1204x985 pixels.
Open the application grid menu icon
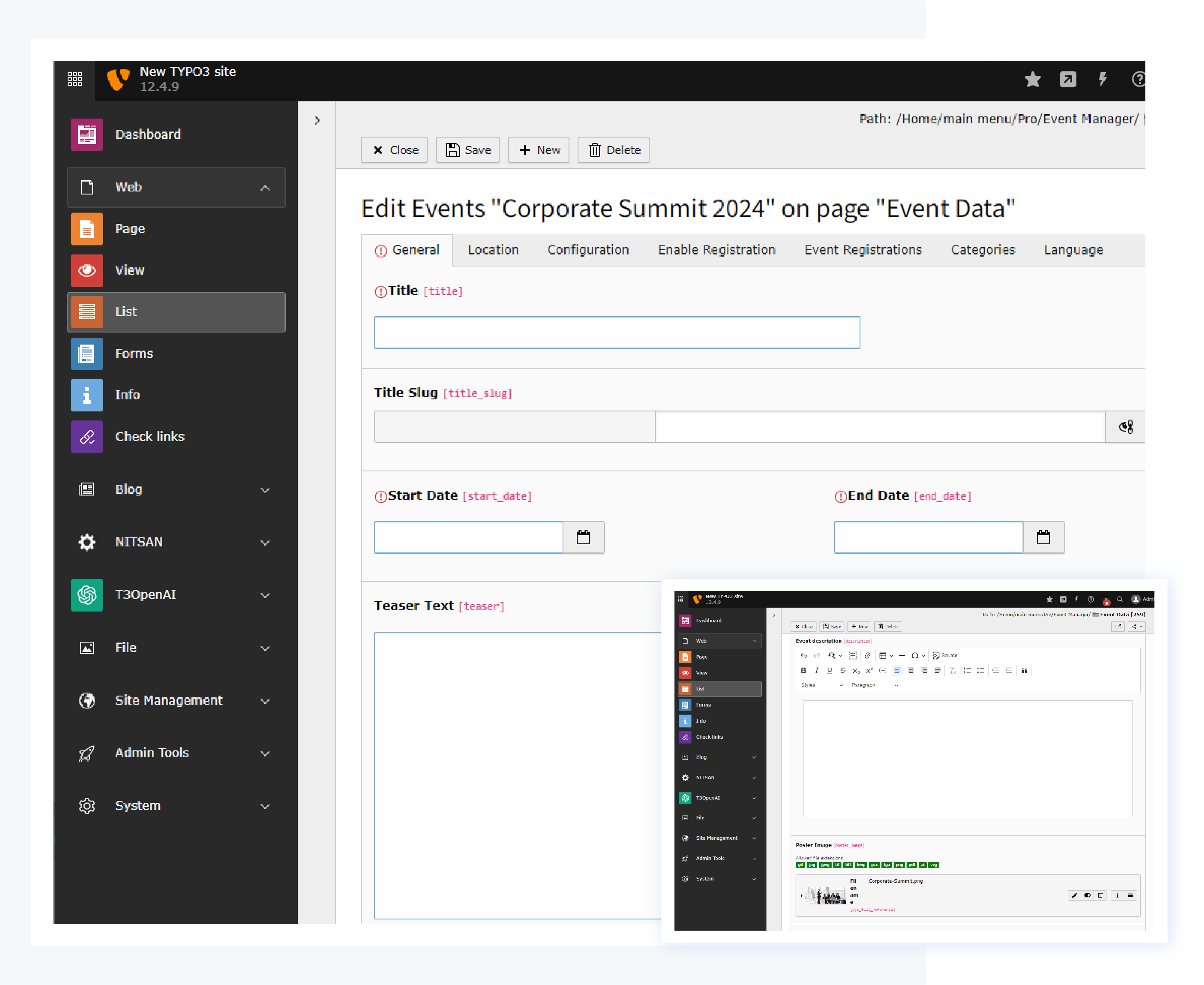coord(75,79)
